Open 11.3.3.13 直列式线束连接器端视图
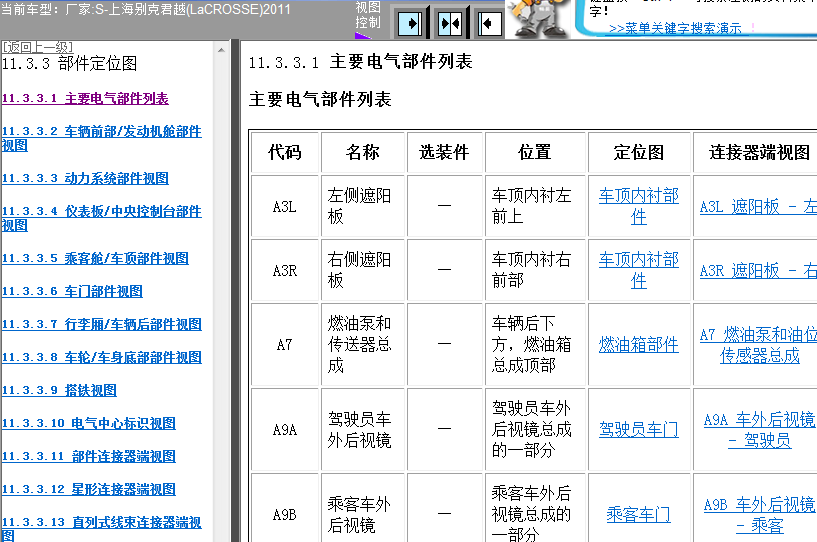Screen dimensions: 817x542 point(102,529)
